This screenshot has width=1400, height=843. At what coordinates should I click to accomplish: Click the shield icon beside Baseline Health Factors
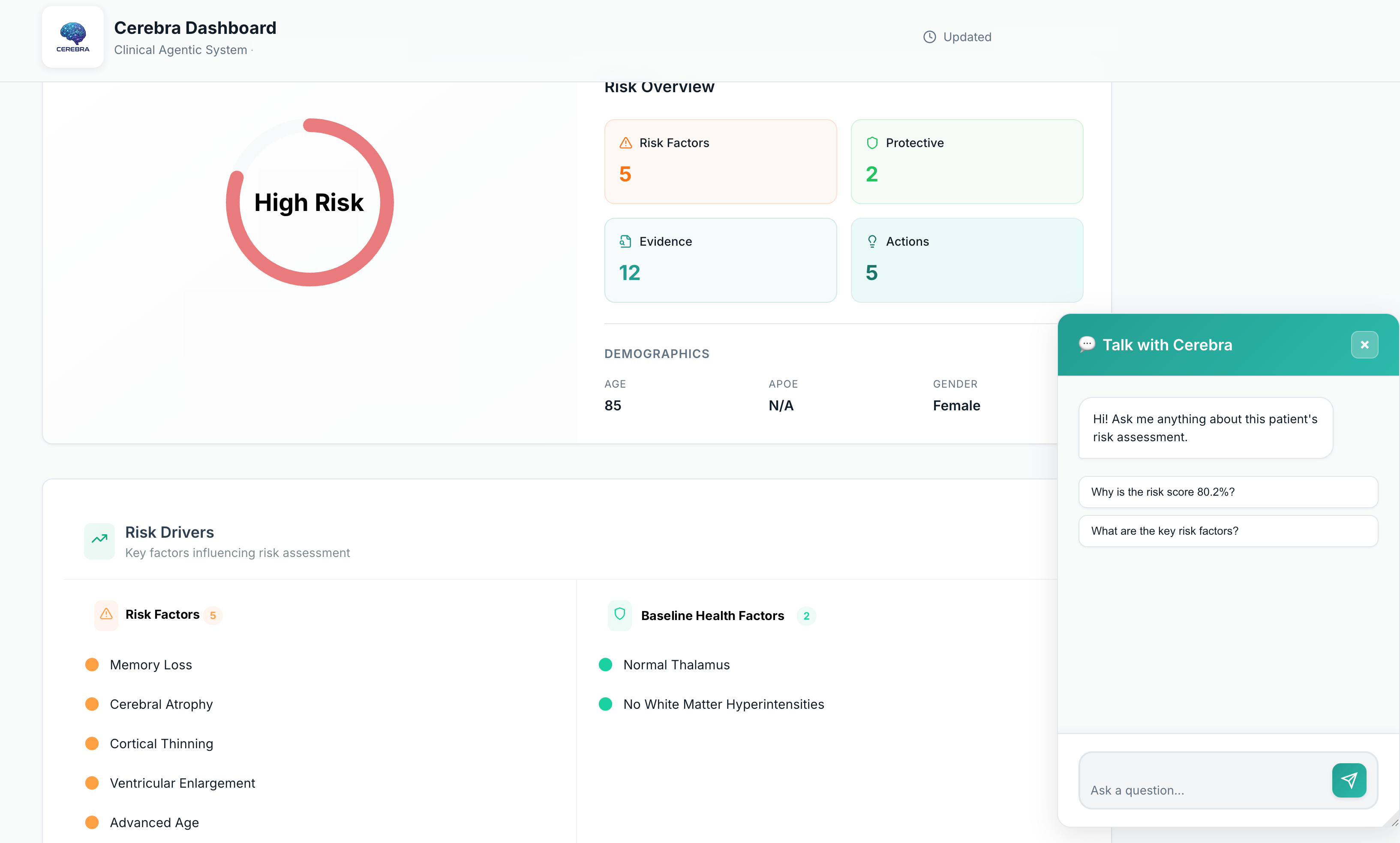click(x=619, y=615)
